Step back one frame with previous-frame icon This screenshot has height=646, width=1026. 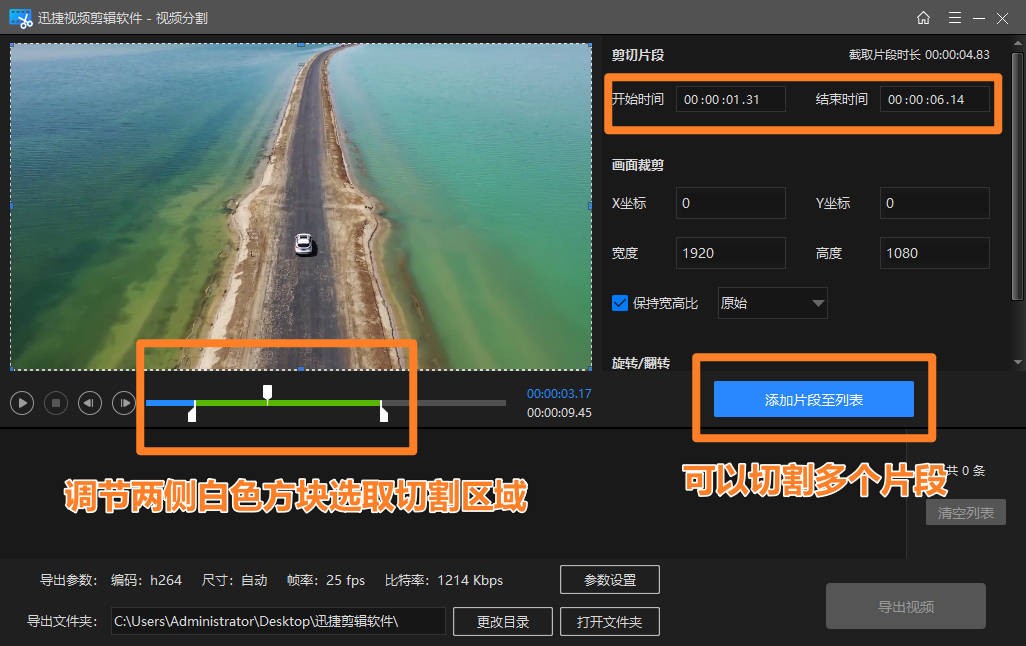[89, 403]
